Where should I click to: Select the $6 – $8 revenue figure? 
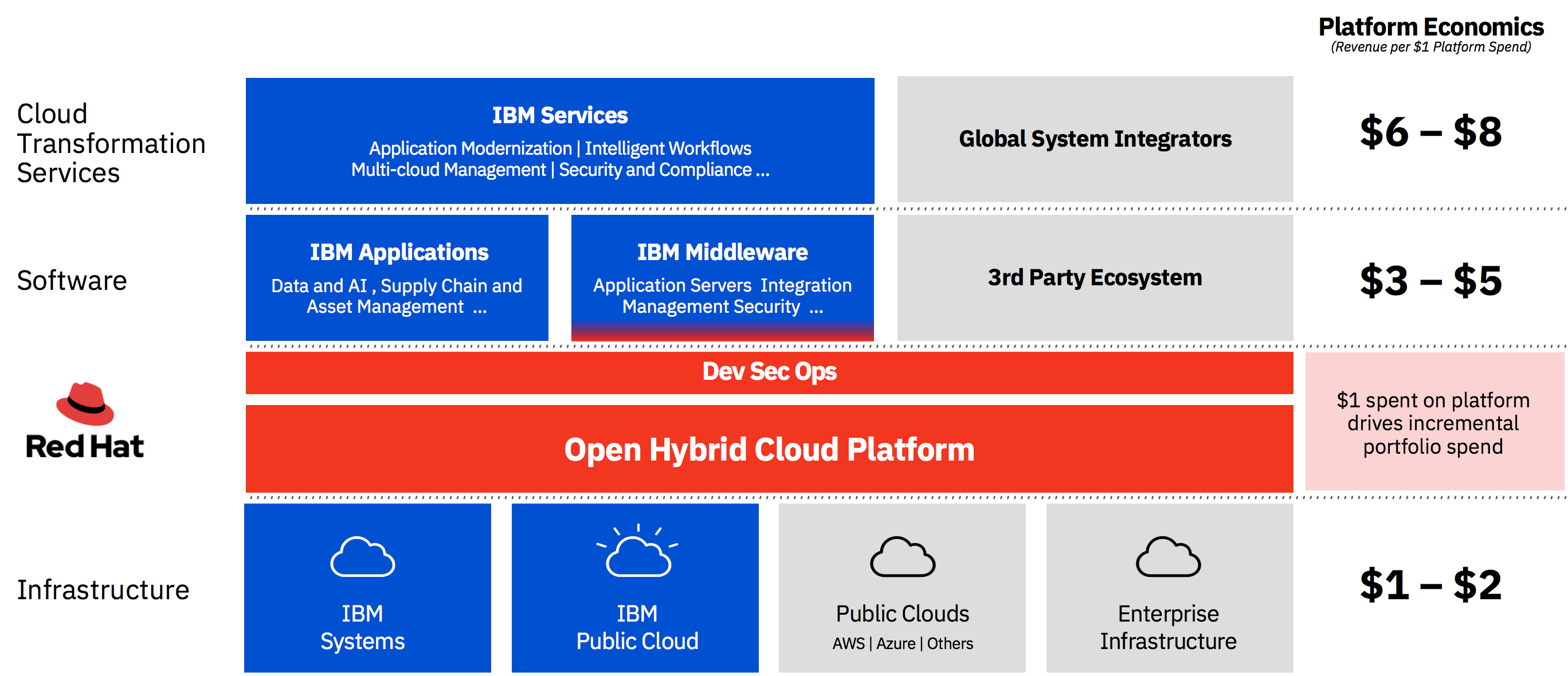tap(1430, 131)
